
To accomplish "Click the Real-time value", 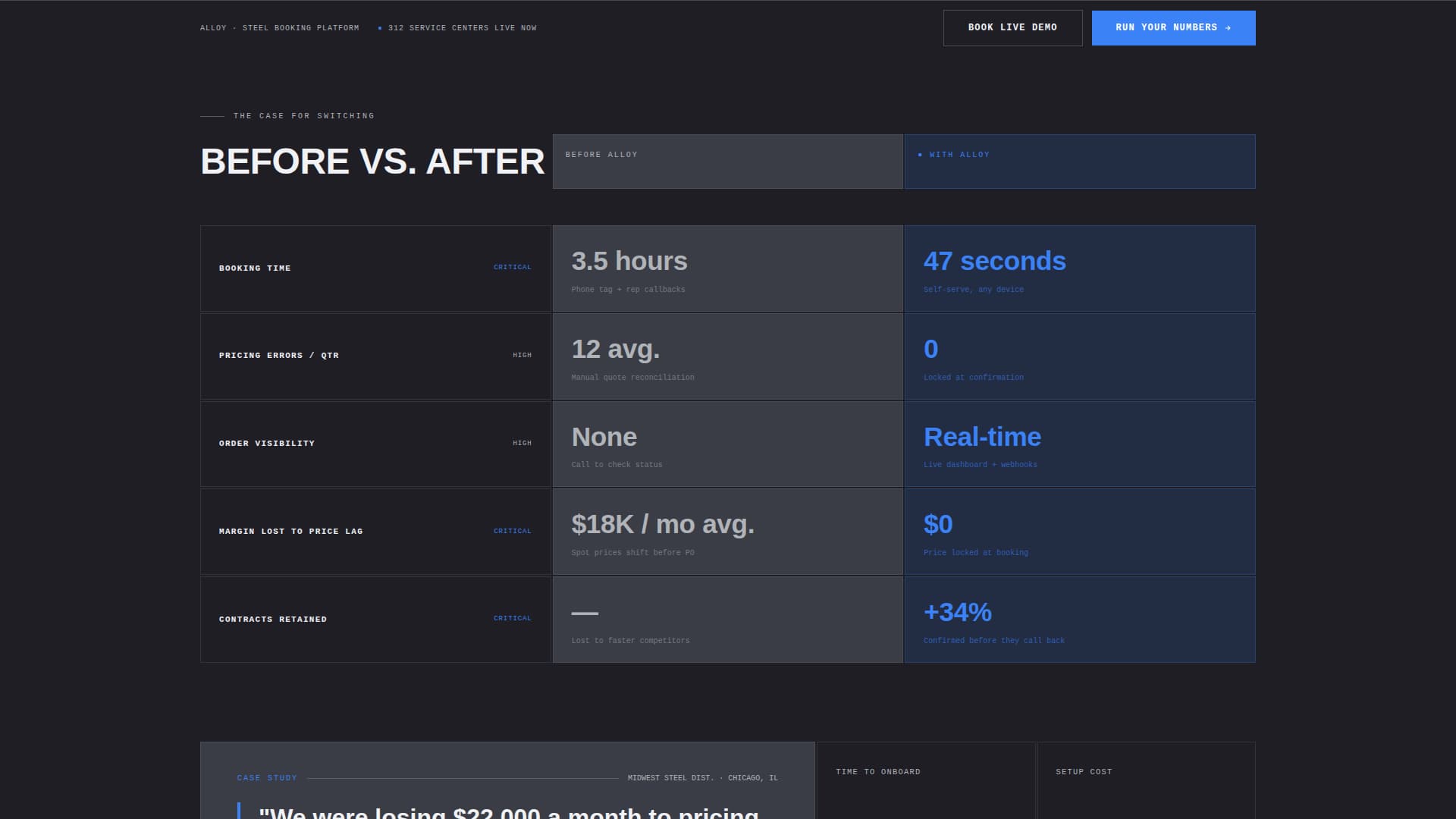I will 982,437.
